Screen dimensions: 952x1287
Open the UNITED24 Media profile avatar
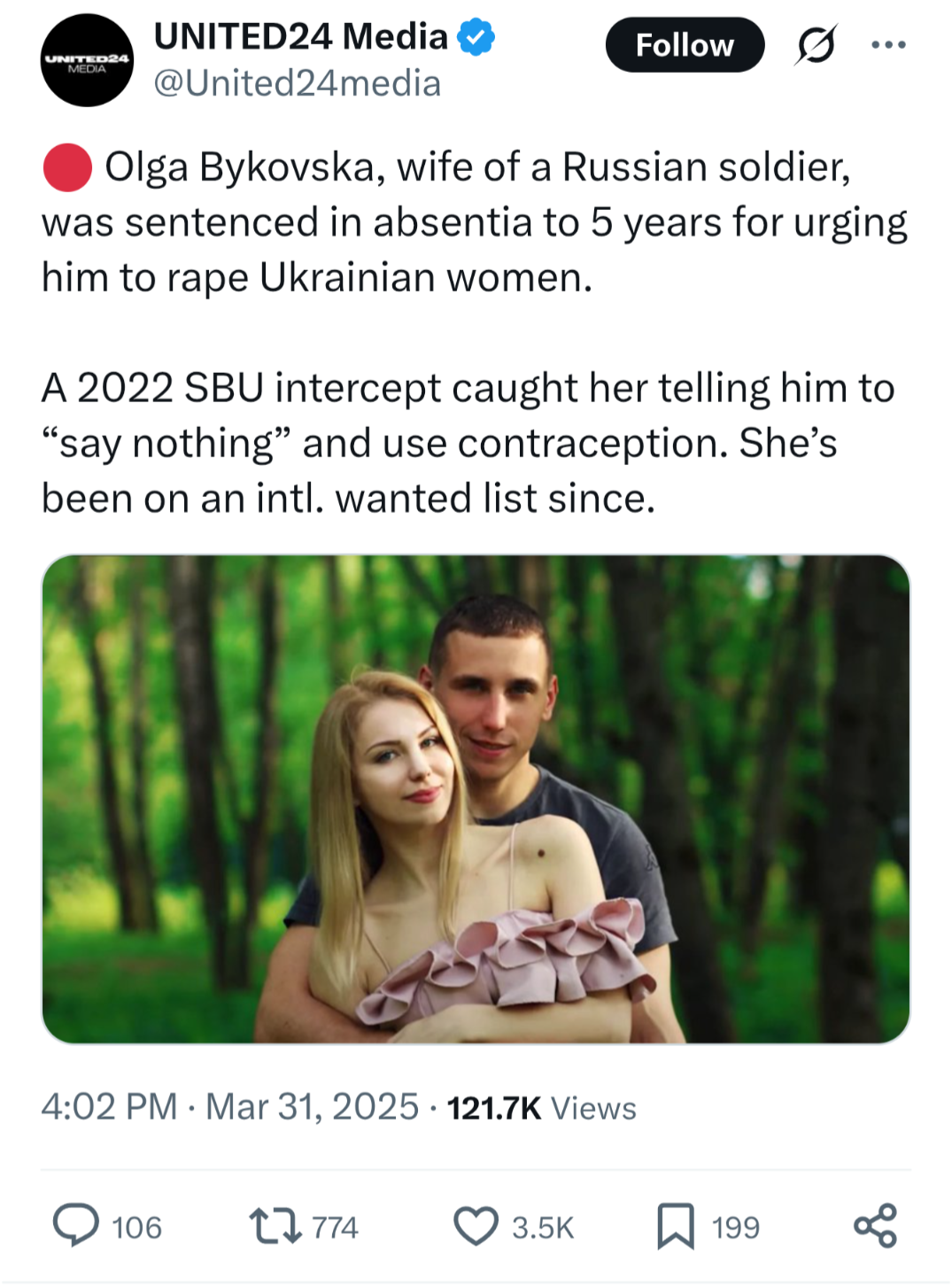[x=87, y=60]
